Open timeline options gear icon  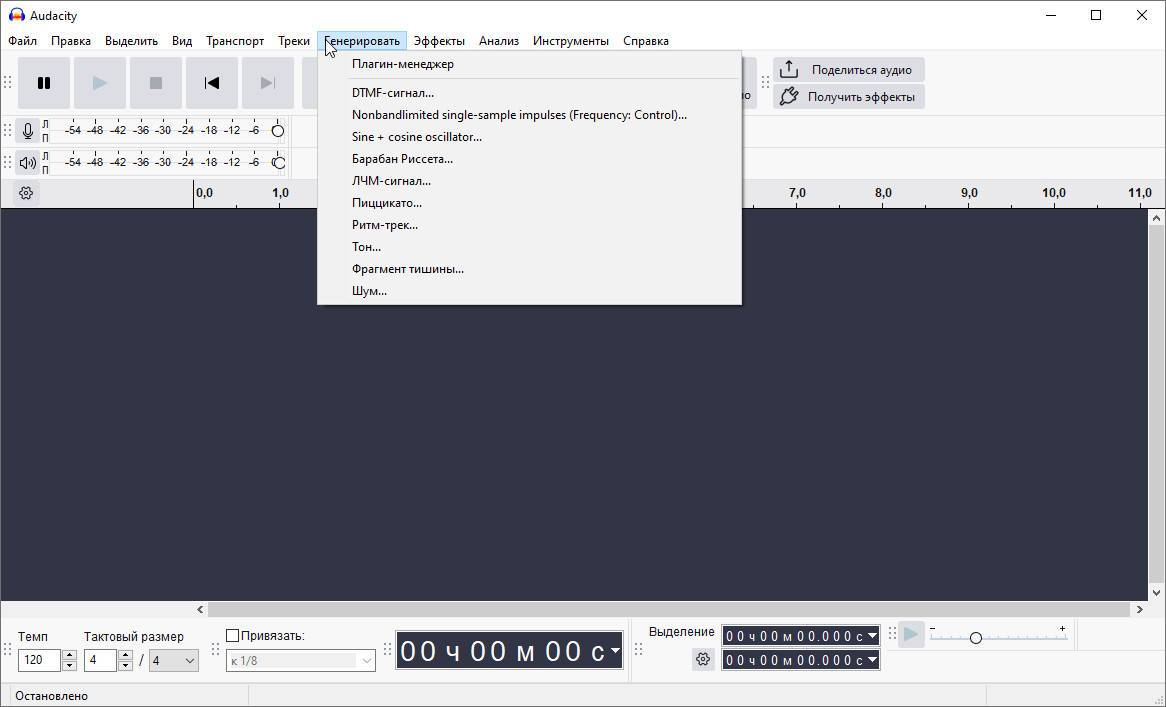(x=27, y=193)
